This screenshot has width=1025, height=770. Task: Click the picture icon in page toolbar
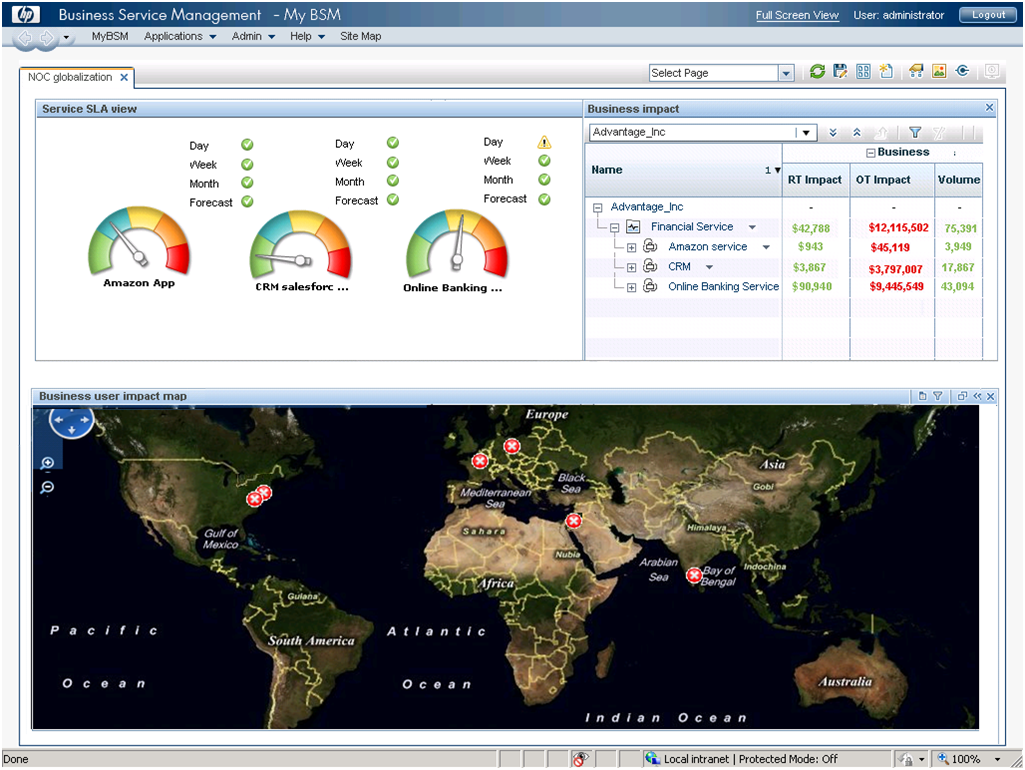[x=939, y=71]
